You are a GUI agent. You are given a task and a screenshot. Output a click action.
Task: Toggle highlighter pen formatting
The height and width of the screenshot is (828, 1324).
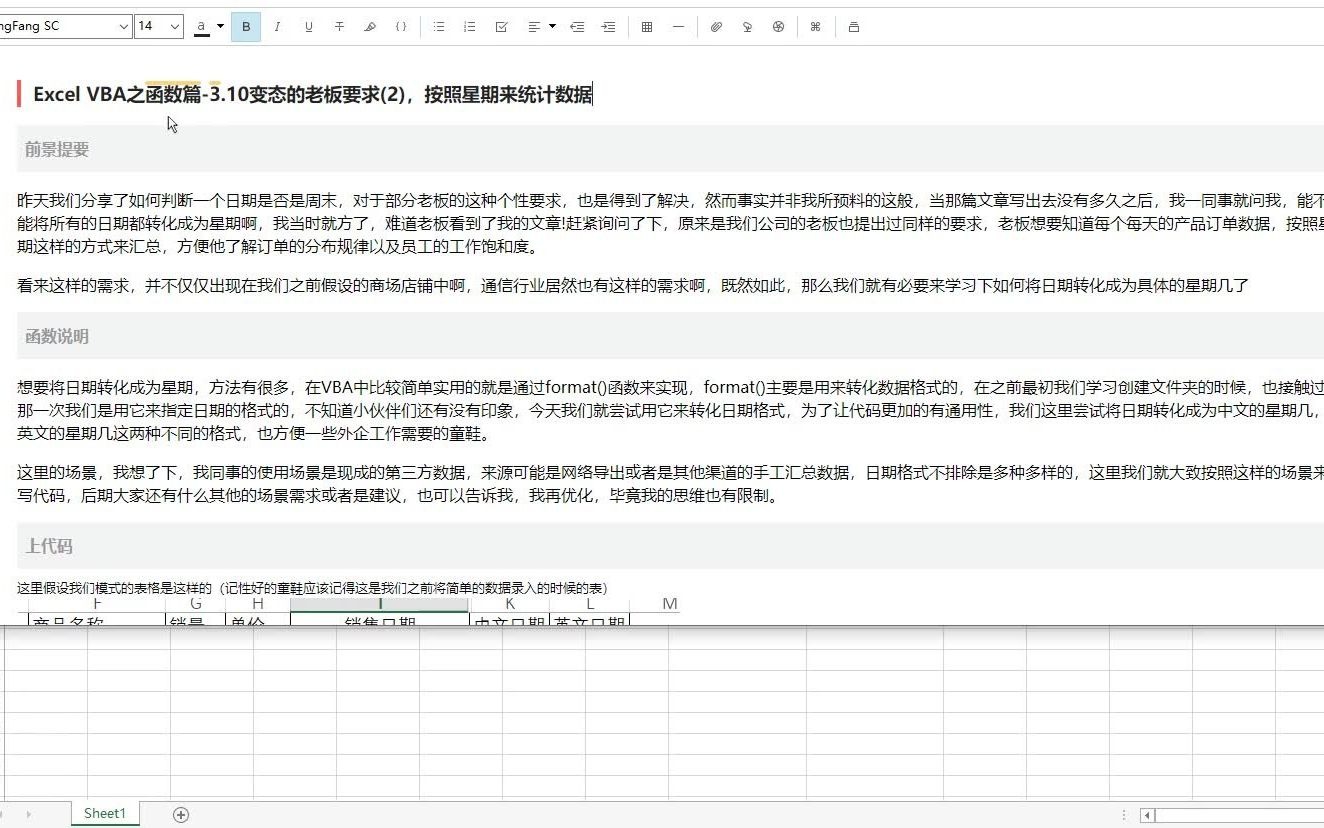[x=370, y=26]
